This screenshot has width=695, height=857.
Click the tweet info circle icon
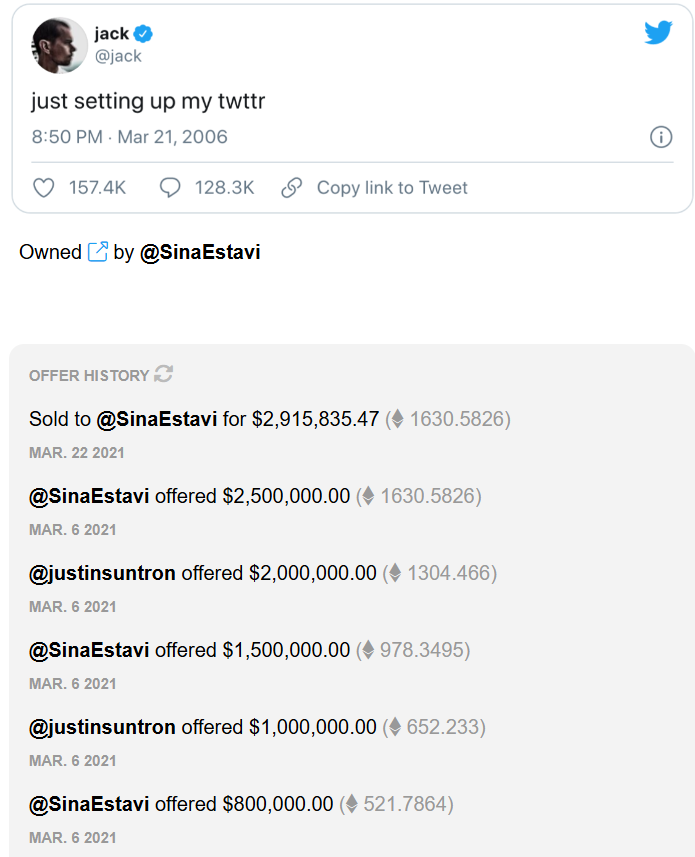pos(660,137)
